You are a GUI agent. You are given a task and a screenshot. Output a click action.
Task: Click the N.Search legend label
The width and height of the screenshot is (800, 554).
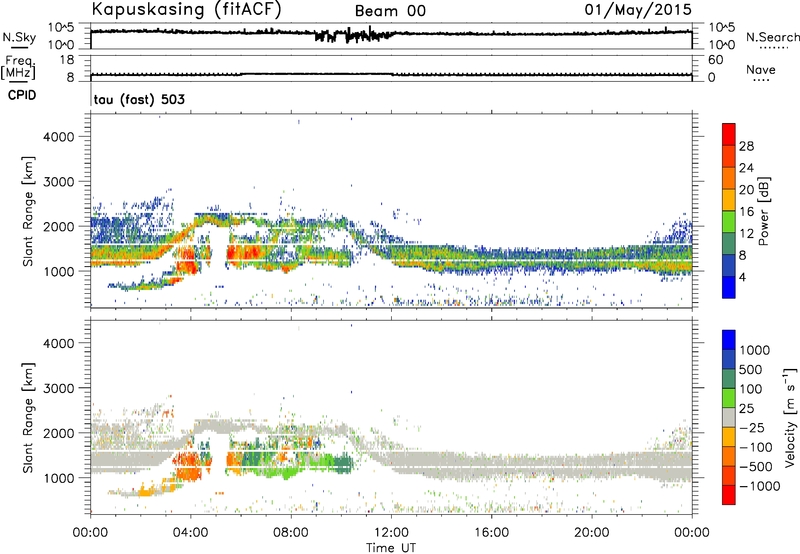click(x=772, y=37)
